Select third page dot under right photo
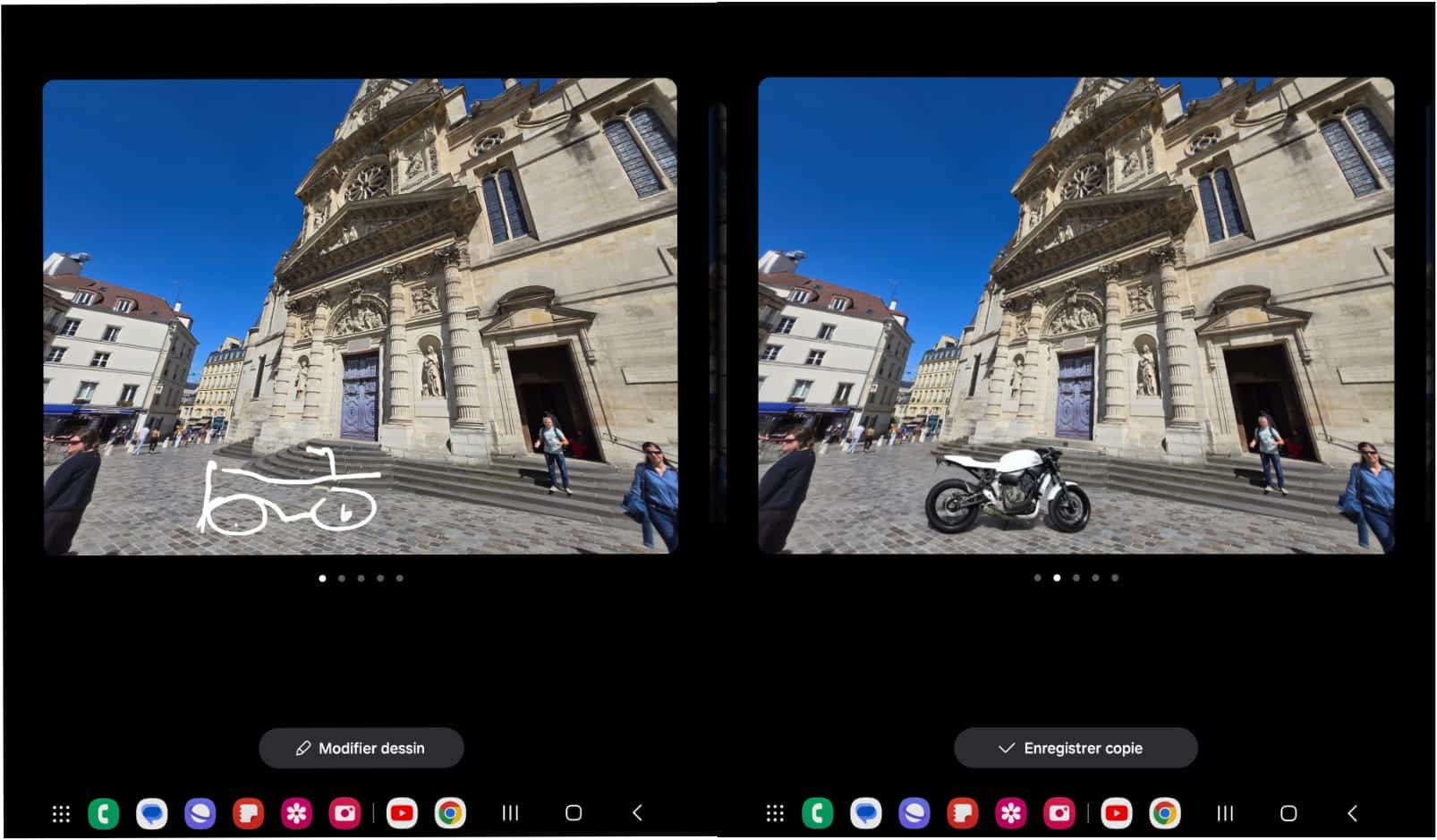Viewport: 1437px width, 840px height. [x=1076, y=578]
